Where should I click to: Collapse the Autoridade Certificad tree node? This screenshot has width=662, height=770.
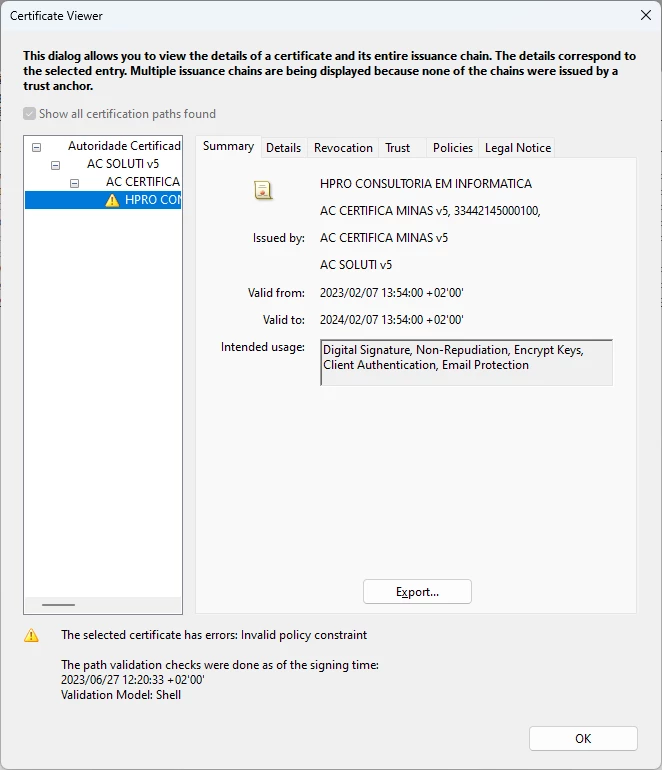pos(36,147)
